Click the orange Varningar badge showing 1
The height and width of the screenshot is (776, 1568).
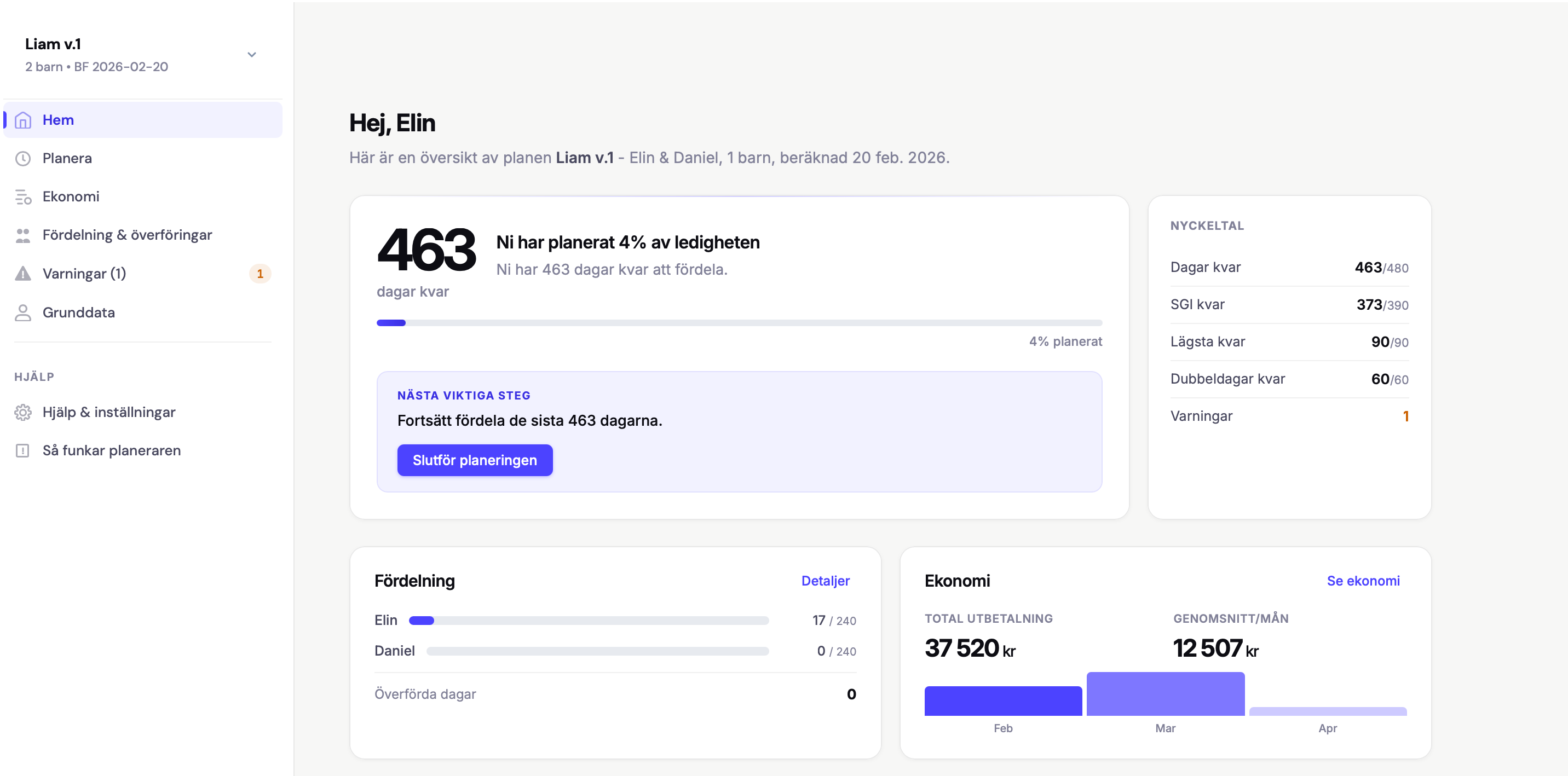click(260, 274)
